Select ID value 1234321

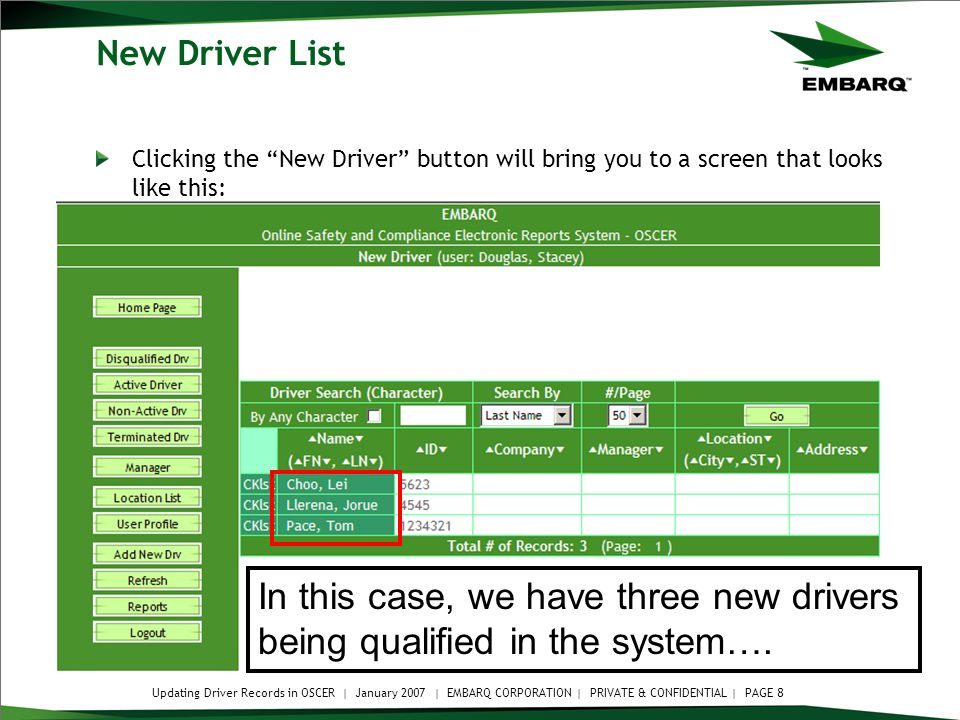click(426, 526)
